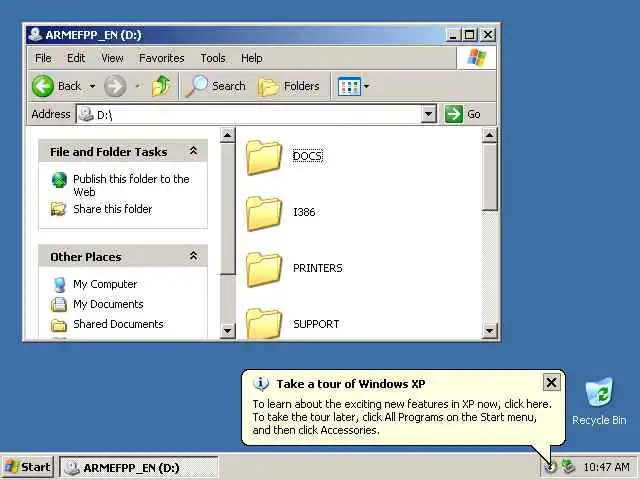The image size is (640, 480).
Task: Select the I386 folder icon
Action: 264,213
